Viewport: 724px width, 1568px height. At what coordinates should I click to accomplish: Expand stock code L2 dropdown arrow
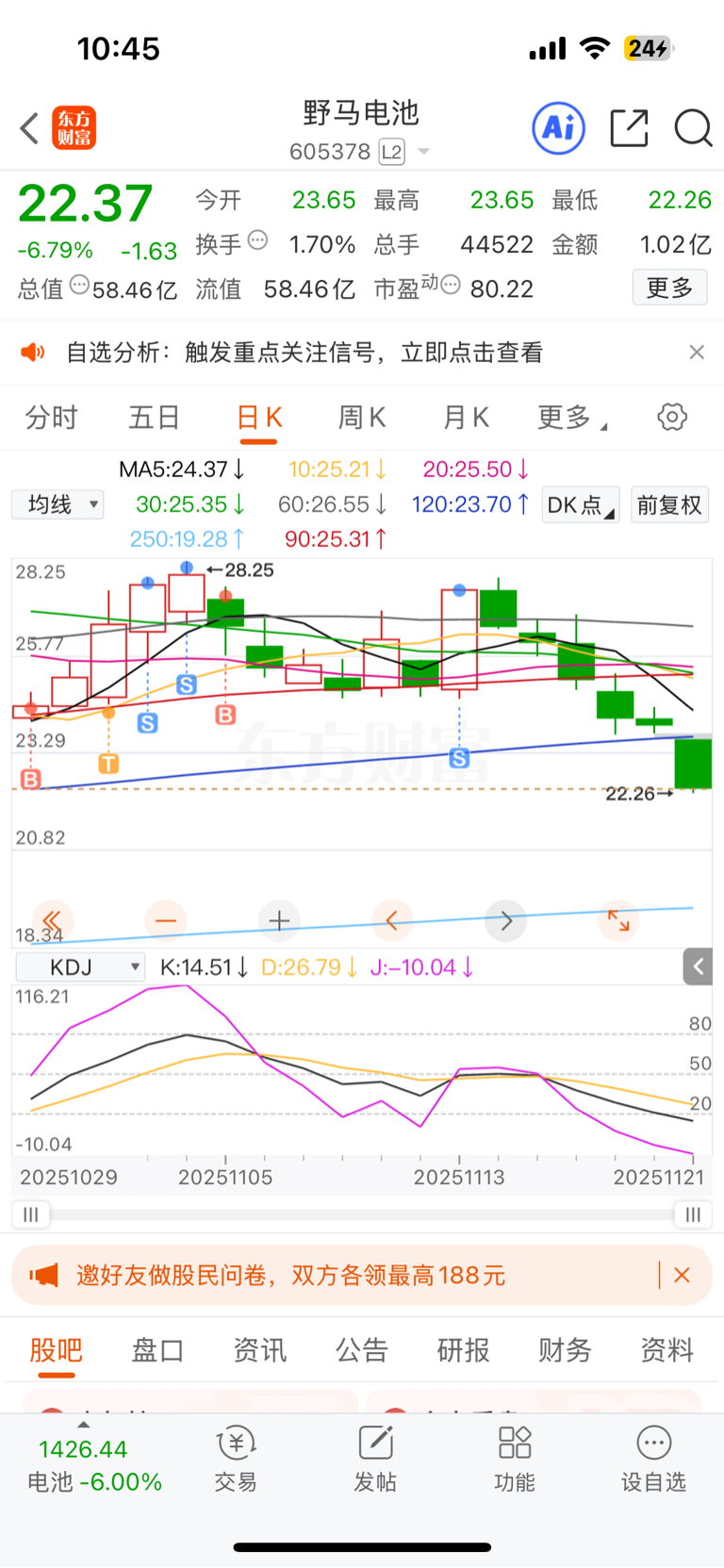pos(423,152)
